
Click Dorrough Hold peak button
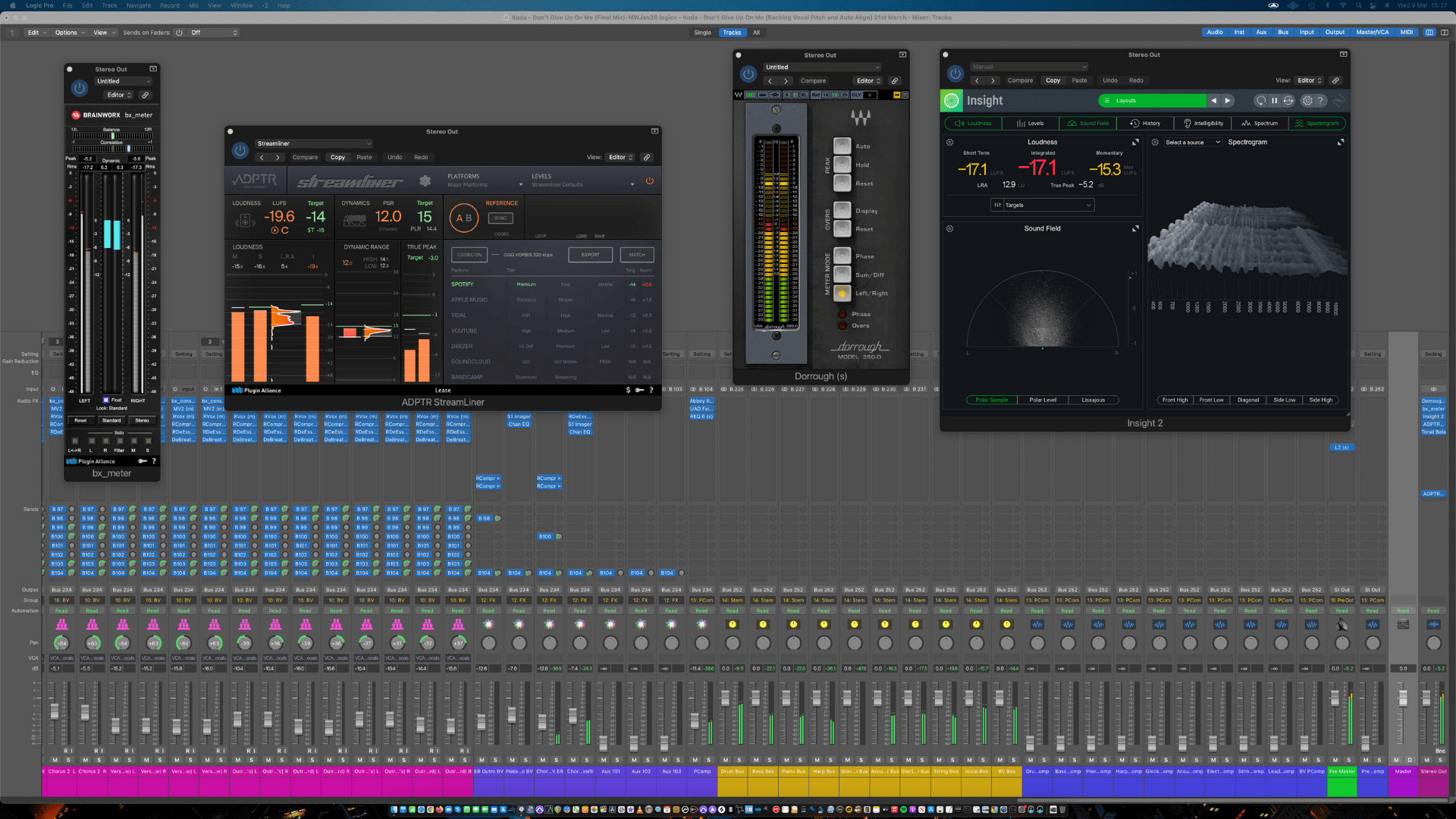[x=843, y=165]
